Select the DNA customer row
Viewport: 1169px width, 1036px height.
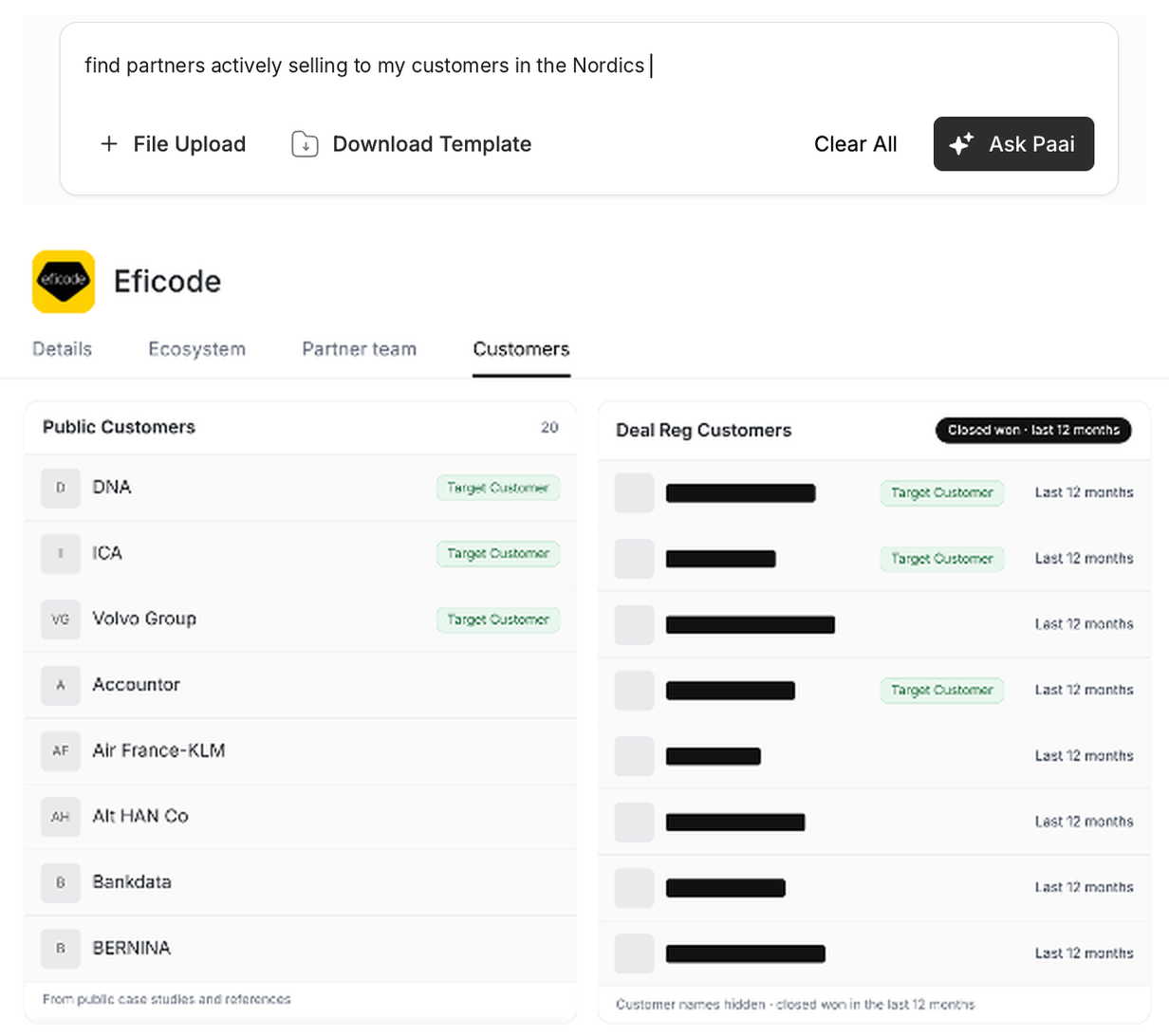coord(300,488)
